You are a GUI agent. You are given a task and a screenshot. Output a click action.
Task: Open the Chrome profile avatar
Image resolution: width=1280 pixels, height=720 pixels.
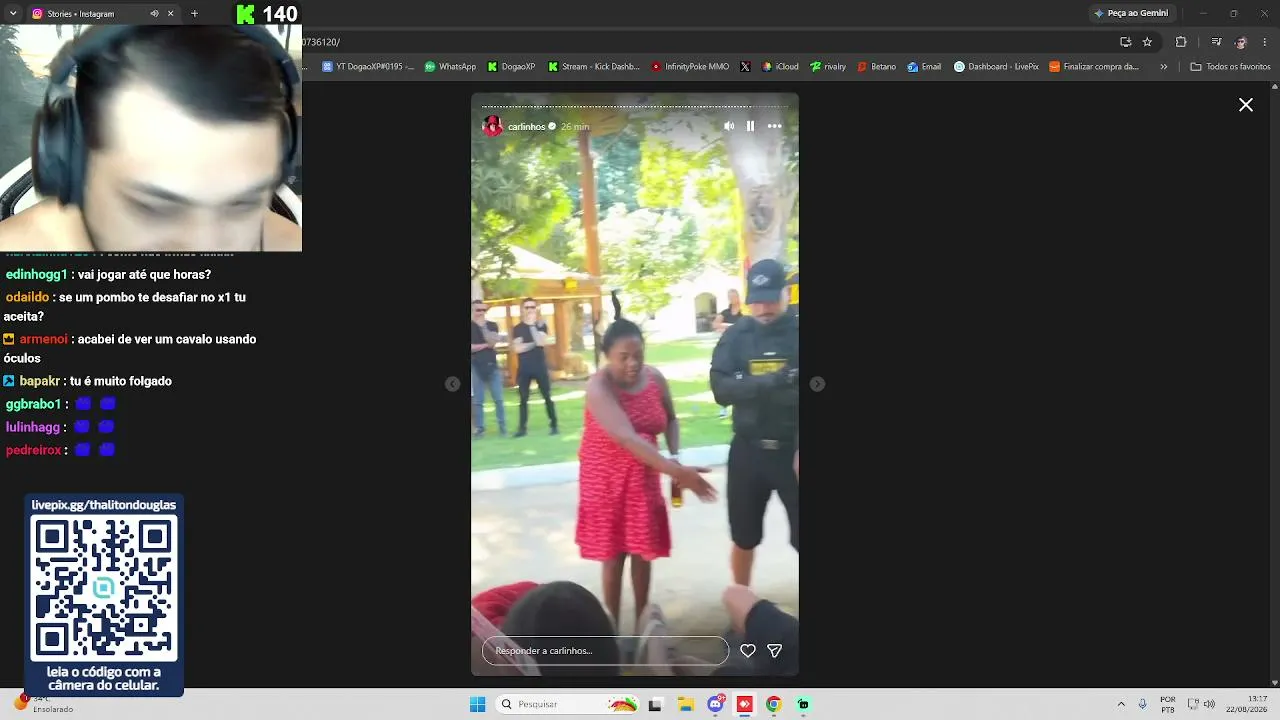[x=1241, y=42]
